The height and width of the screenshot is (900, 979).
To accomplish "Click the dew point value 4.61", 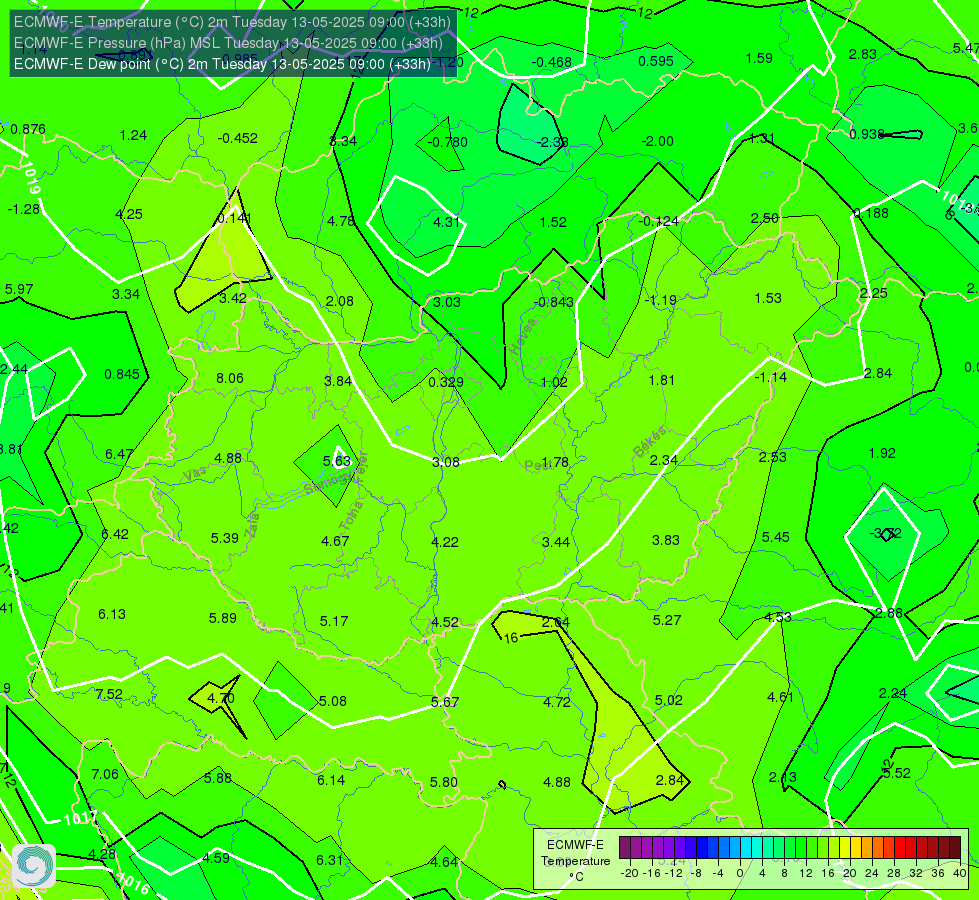I will point(780,697).
